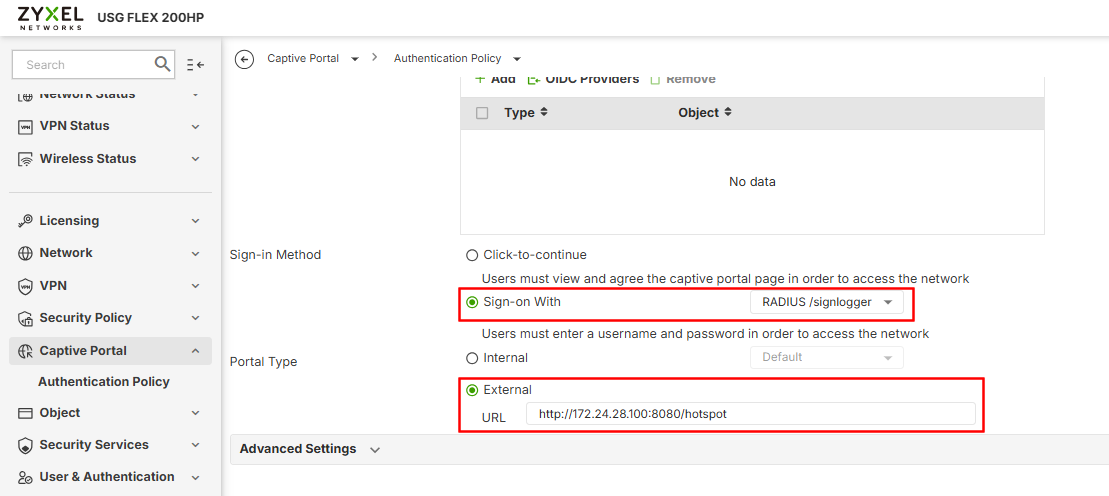Open the Default internal portal dropdown

click(827, 357)
